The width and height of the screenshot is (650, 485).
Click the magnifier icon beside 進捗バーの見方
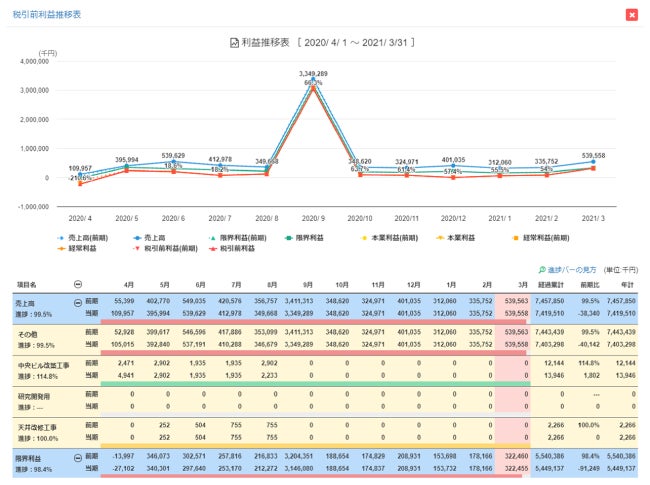[542, 270]
